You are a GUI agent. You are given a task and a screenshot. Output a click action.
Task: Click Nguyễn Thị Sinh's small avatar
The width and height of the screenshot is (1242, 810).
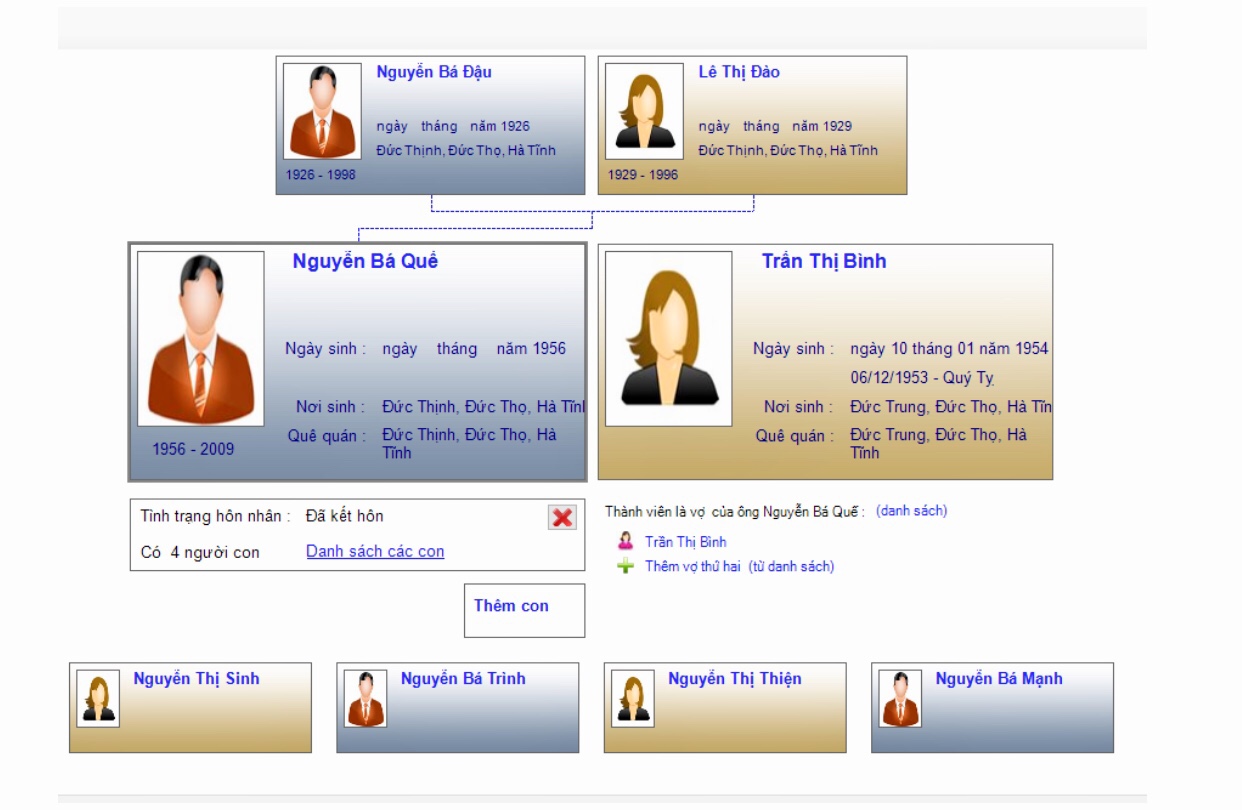[98, 698]
